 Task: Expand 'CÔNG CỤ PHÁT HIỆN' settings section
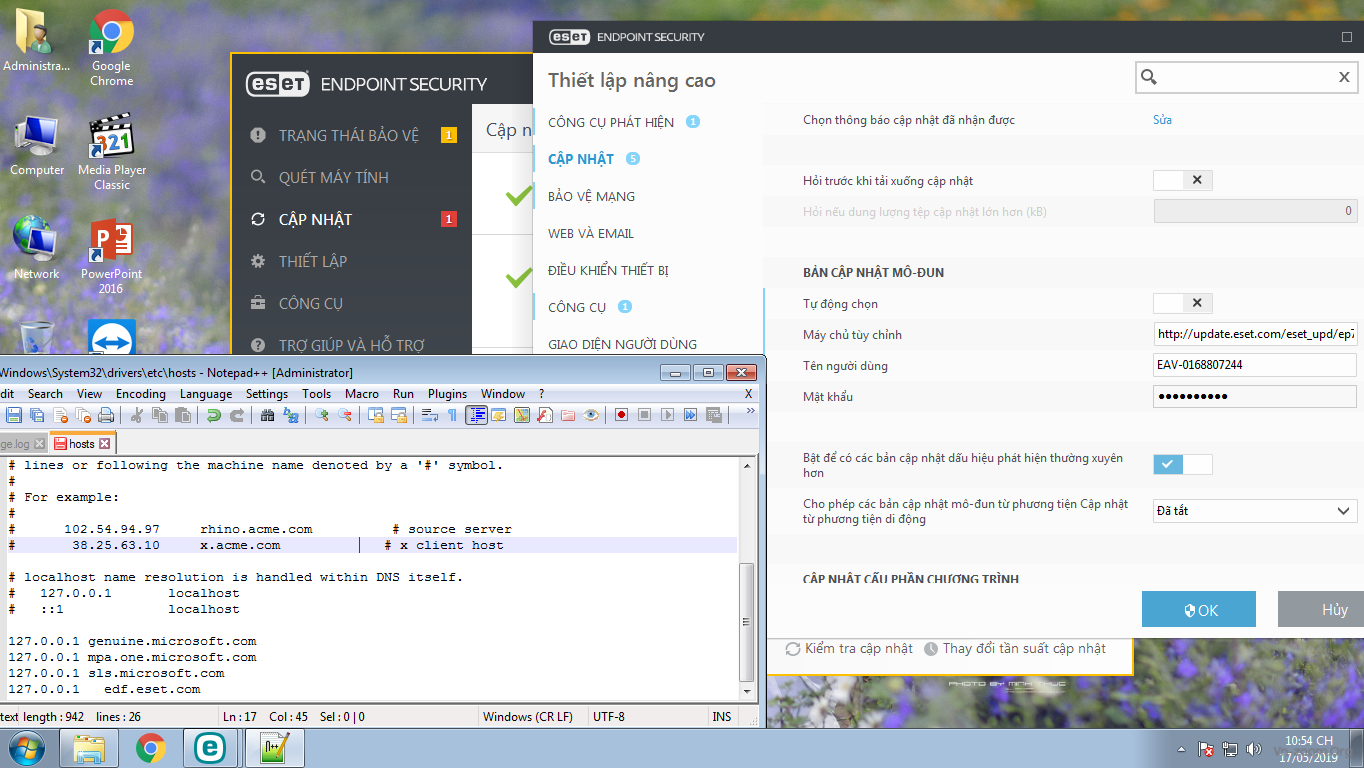[x=611, y=122]
